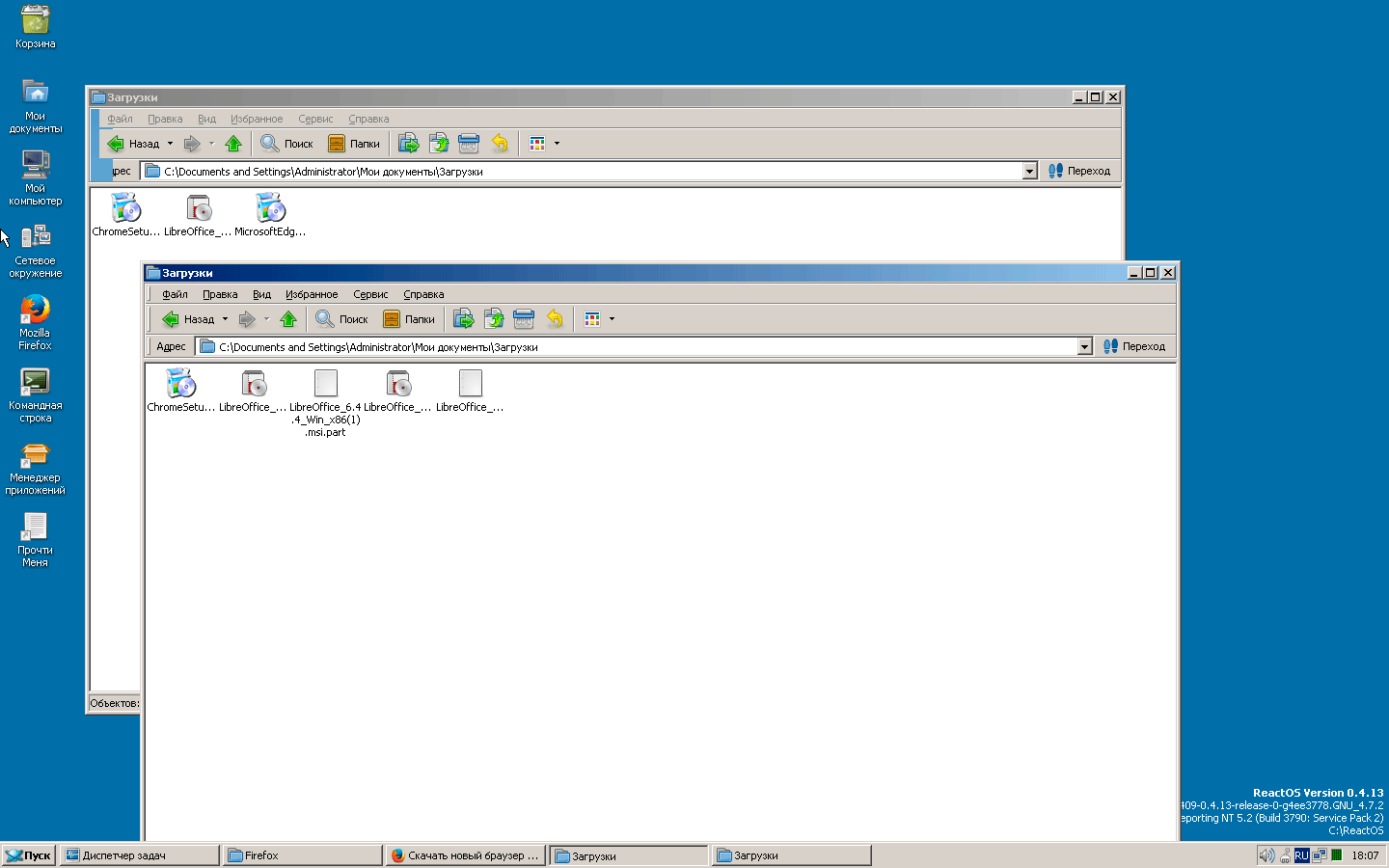
Task: Open Сервис menu in front Загрузки window
Action: (x=370, y=294)
